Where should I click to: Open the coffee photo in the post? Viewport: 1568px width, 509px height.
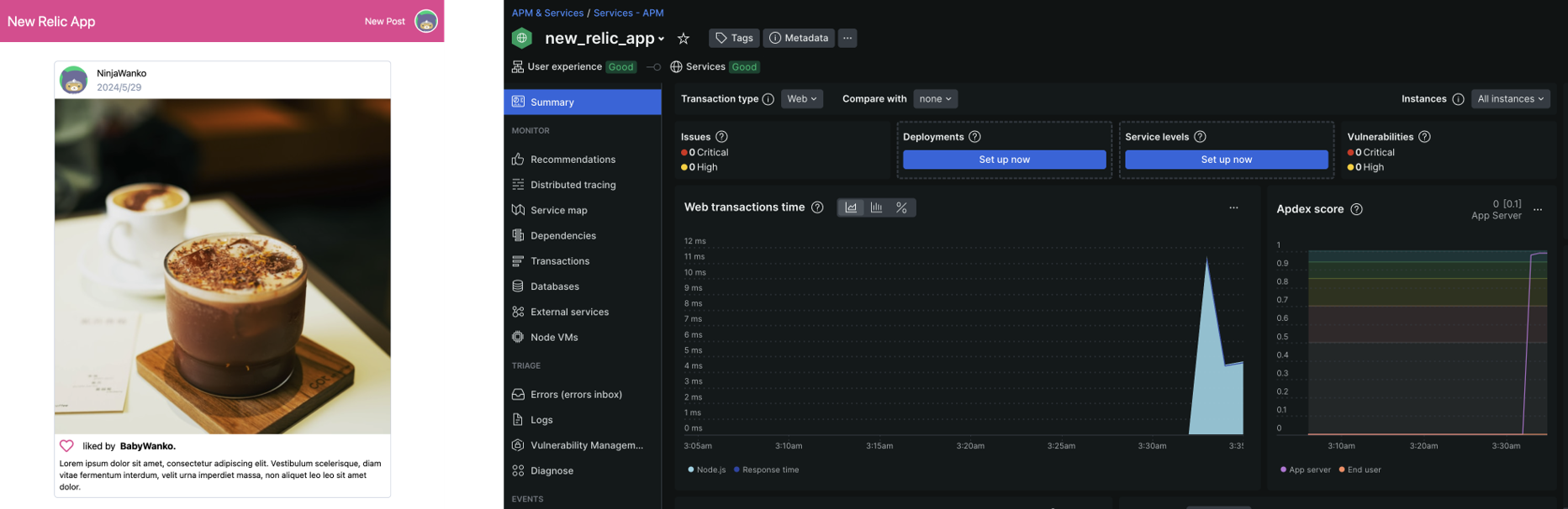(223, 266)
